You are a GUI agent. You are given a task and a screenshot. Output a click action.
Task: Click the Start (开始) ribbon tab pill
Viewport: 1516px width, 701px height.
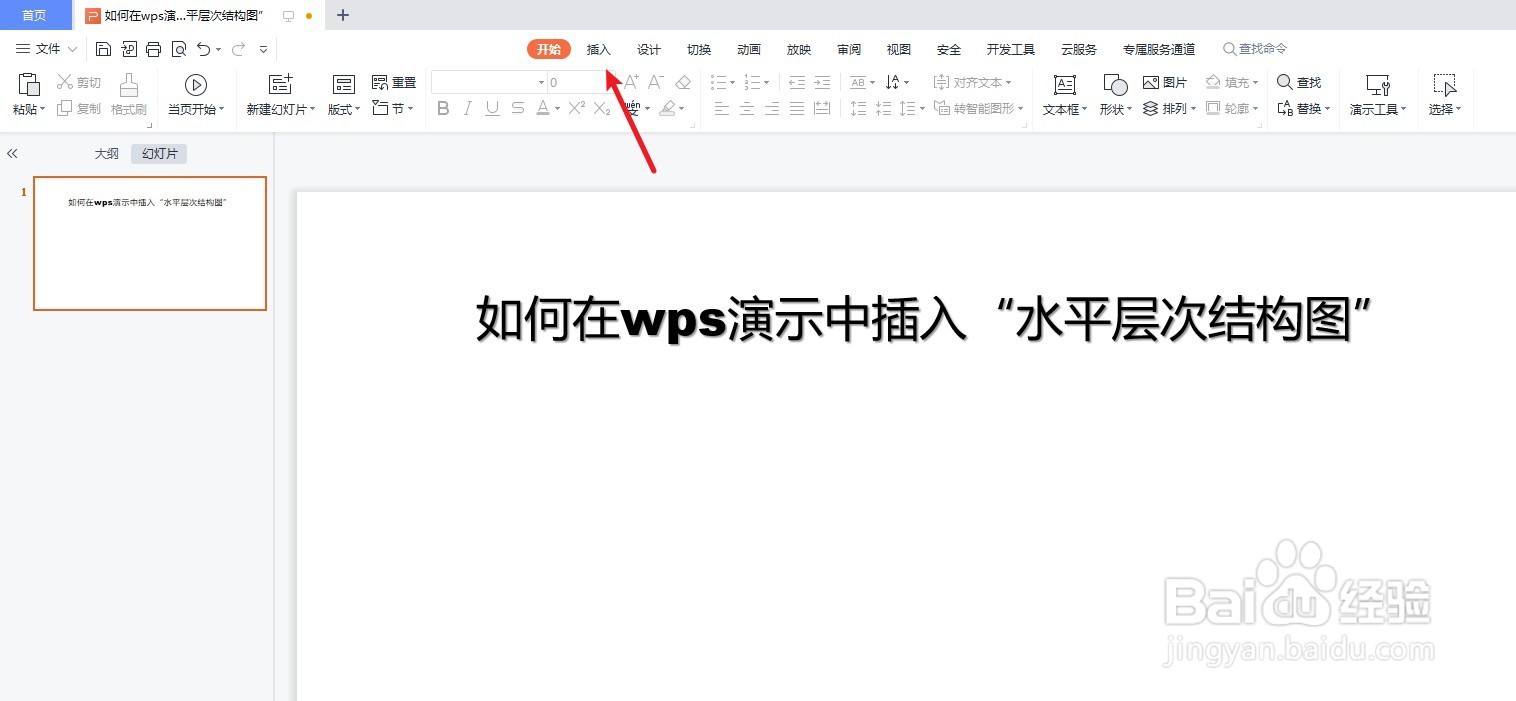(x=549, y=49)
